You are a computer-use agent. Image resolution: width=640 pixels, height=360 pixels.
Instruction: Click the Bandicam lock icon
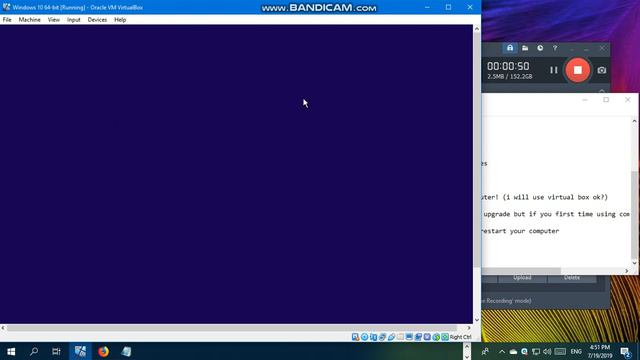[510, 48]
